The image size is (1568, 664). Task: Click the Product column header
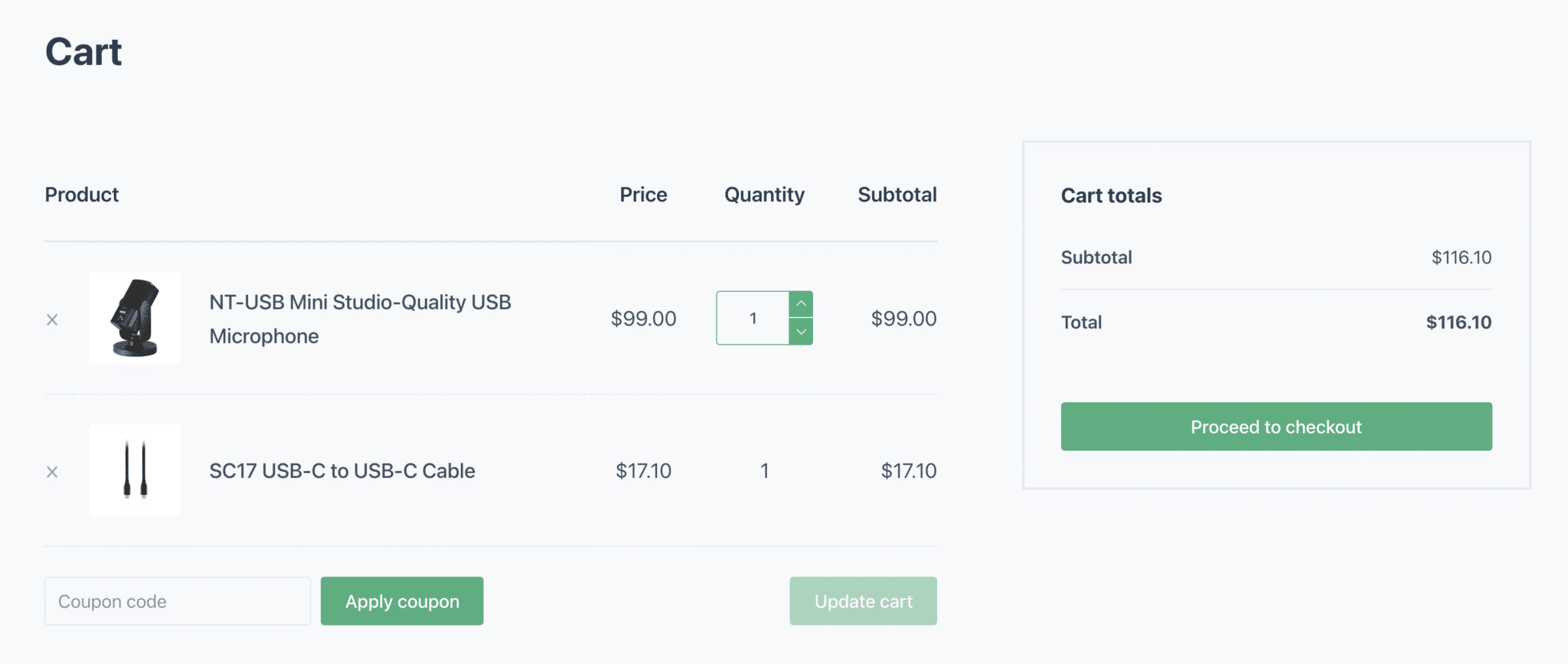click(81, 195)
